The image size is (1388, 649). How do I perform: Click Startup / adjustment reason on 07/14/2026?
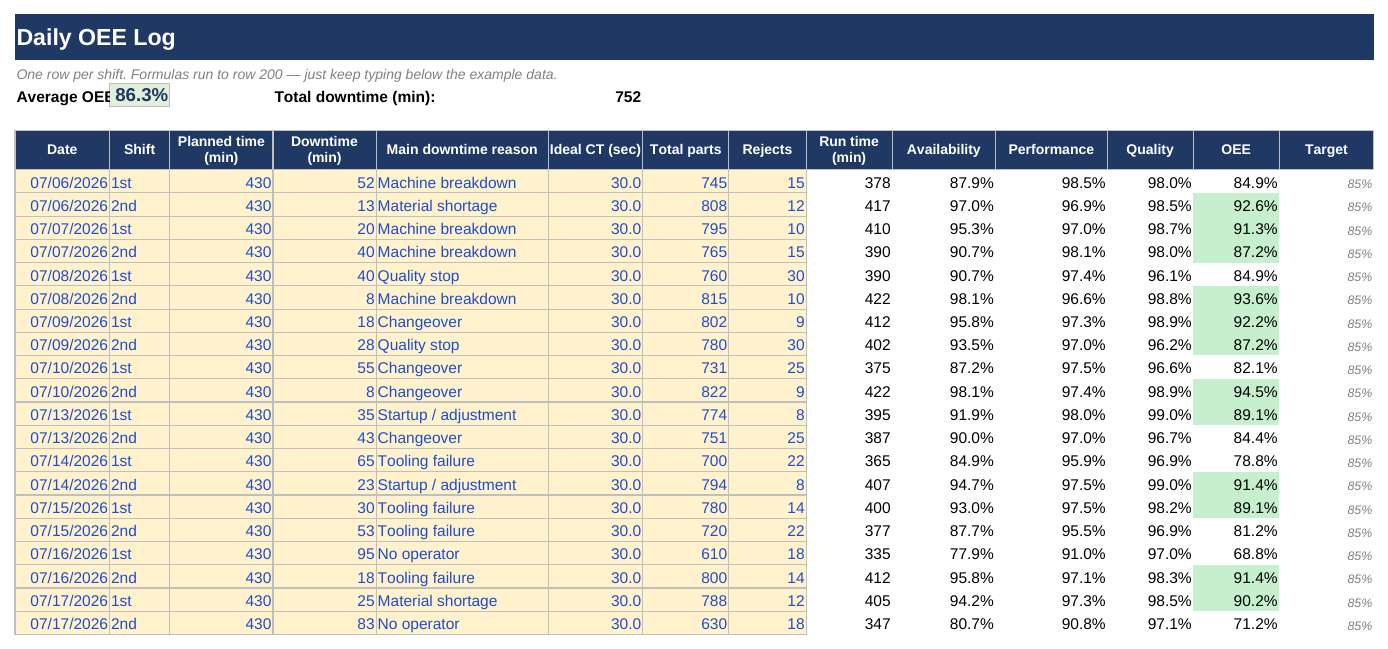tap(462, 485)
